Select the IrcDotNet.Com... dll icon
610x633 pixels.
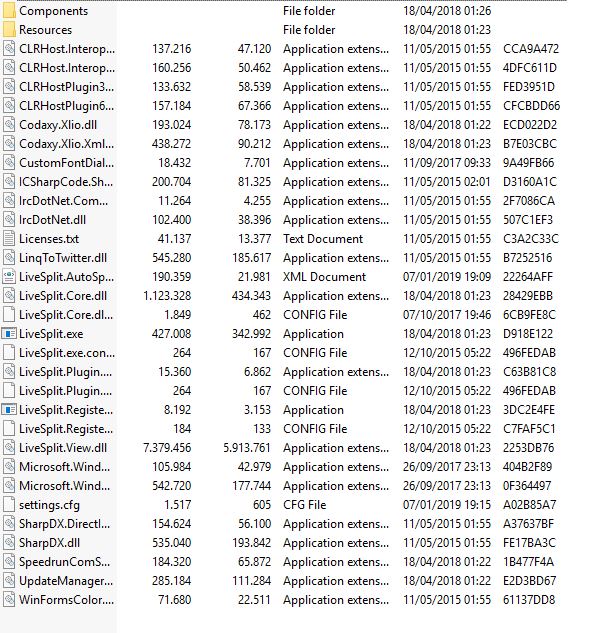(9, 201)
